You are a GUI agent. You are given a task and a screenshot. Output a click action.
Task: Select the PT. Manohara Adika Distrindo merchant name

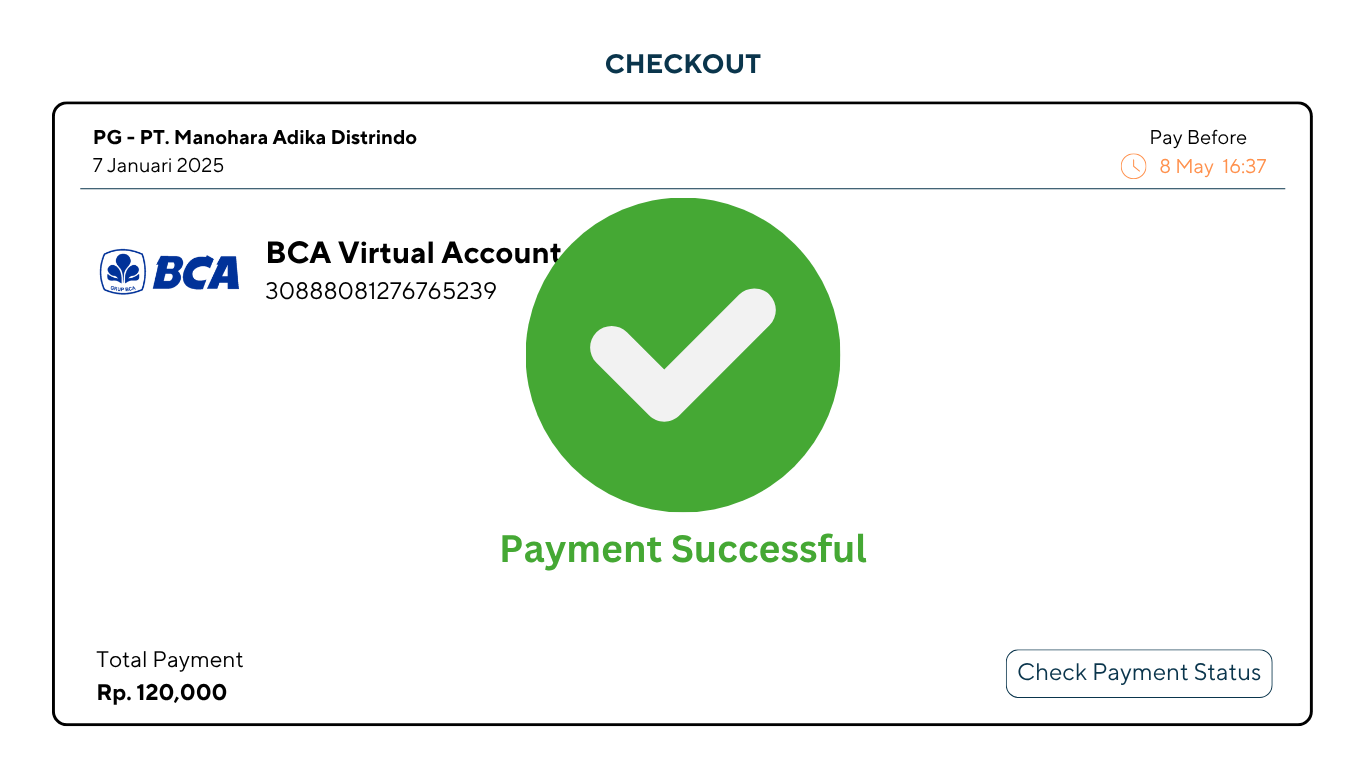pyautogui.click(x=276, y=138)
